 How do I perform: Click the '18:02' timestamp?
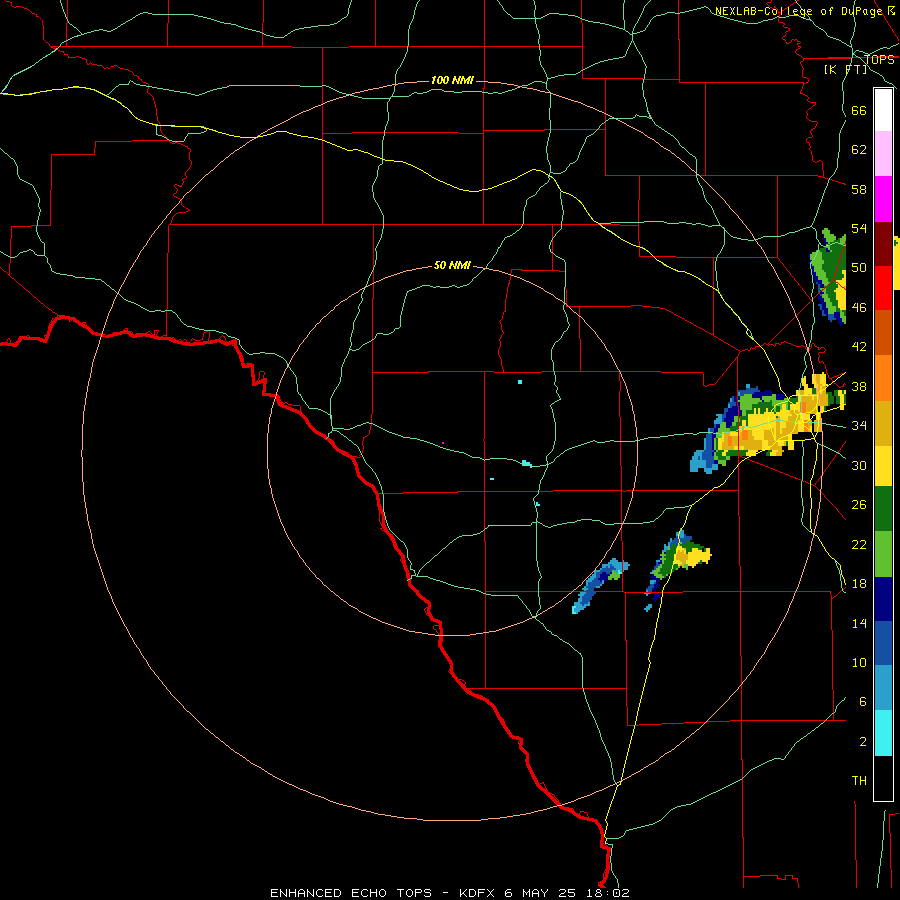pyautogui.click(x=606, y=893)
